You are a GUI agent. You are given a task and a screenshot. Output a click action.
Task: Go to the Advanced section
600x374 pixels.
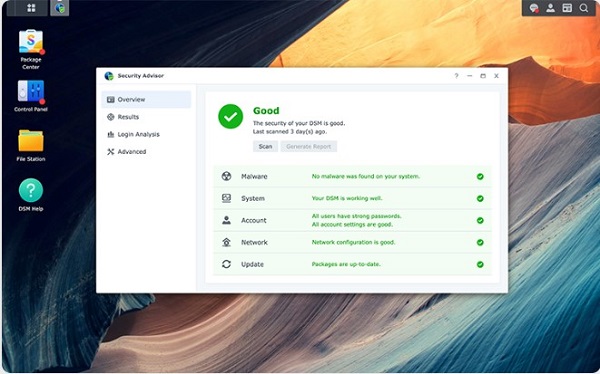[146, 152]
